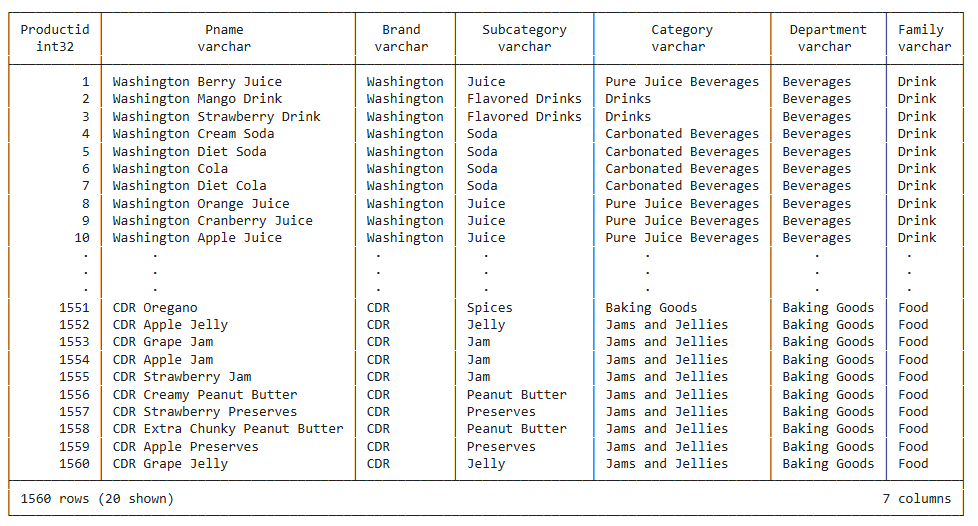
Task: Click the Washington Apple Juice cell
Action: pyautogui.click(x=197, y=238)
